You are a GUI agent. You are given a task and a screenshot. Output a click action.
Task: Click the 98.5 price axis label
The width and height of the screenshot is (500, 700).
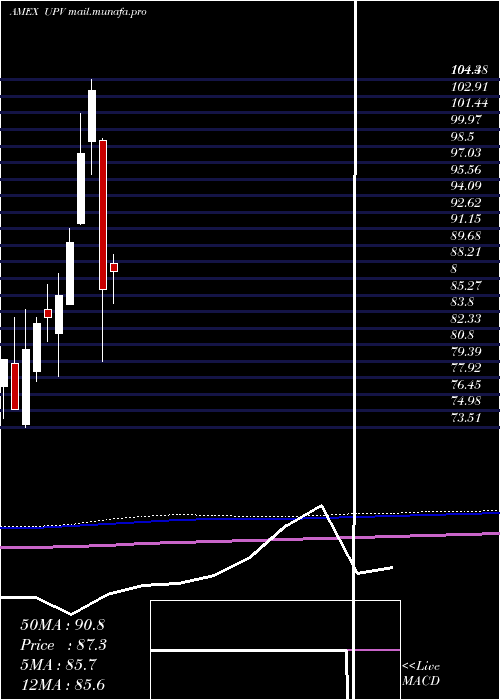pyautogui.click(x=463, y=137)
